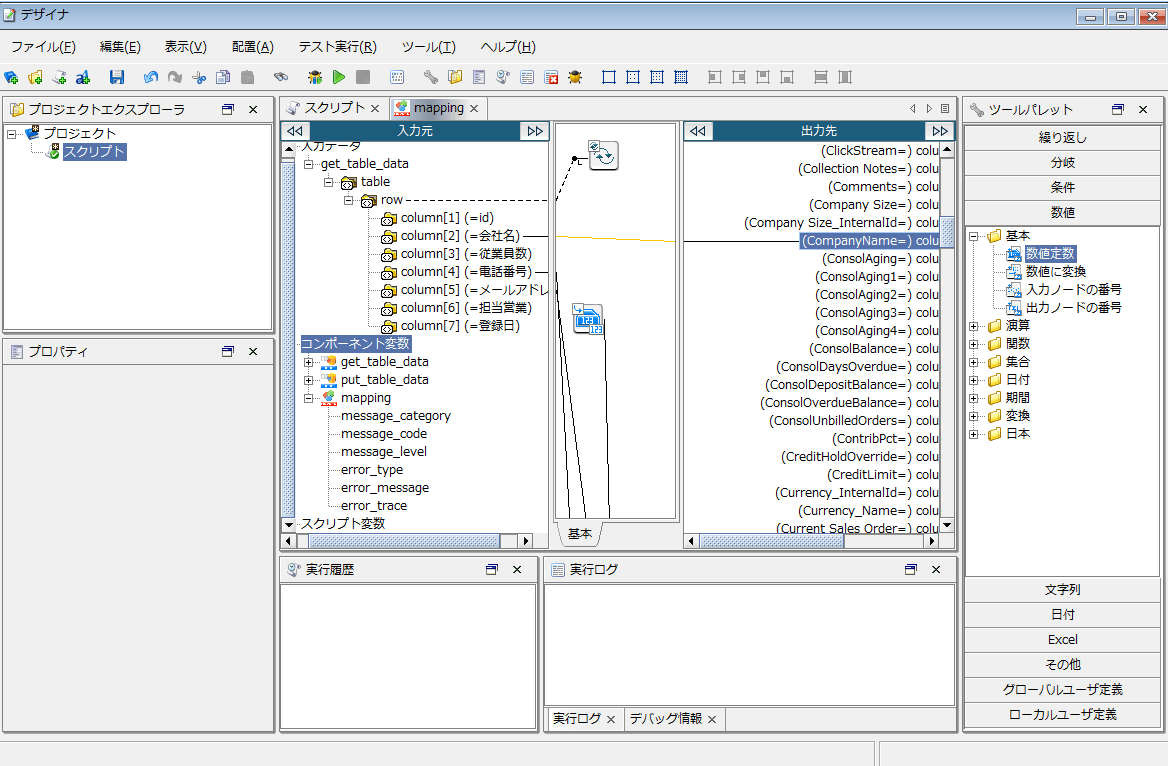Click the save floppy disk icon
Image resolution: width=1168 pixels, height=766 pixels.
click(117, 77)
